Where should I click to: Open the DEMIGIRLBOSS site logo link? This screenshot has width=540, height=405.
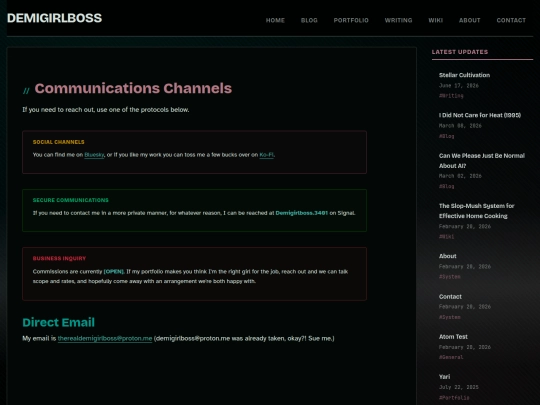[54, 18]
